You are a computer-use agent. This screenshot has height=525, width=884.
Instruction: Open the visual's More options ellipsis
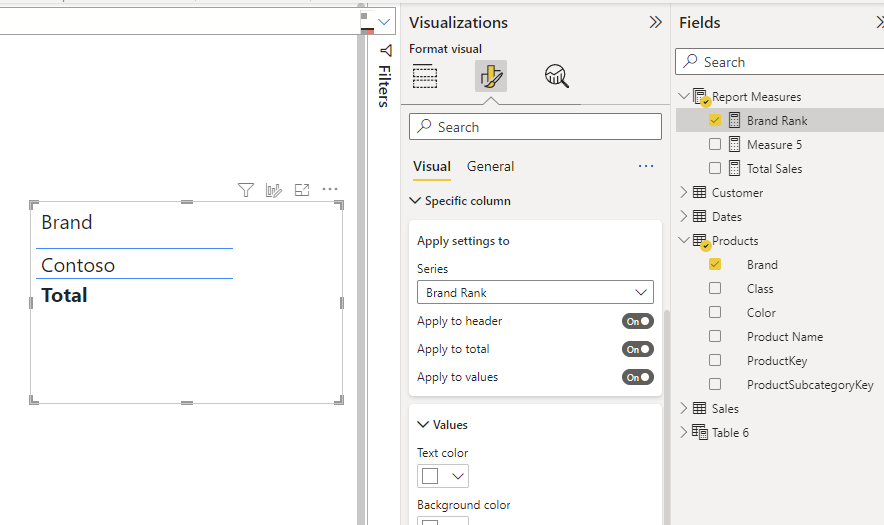click(x=330, y=190)
